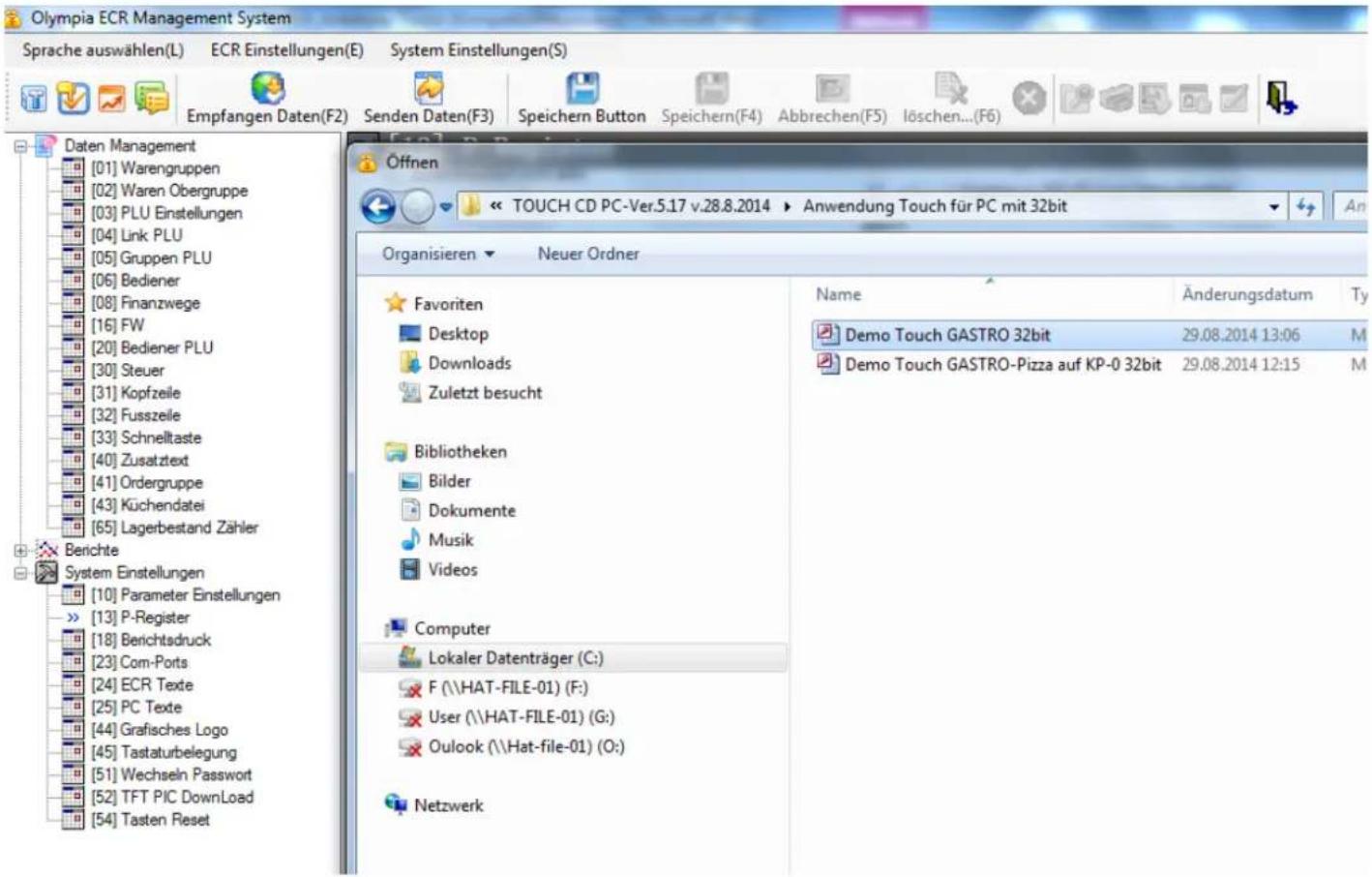
Task: Click the refresh button beside address bar
Action: (1305, 206)
